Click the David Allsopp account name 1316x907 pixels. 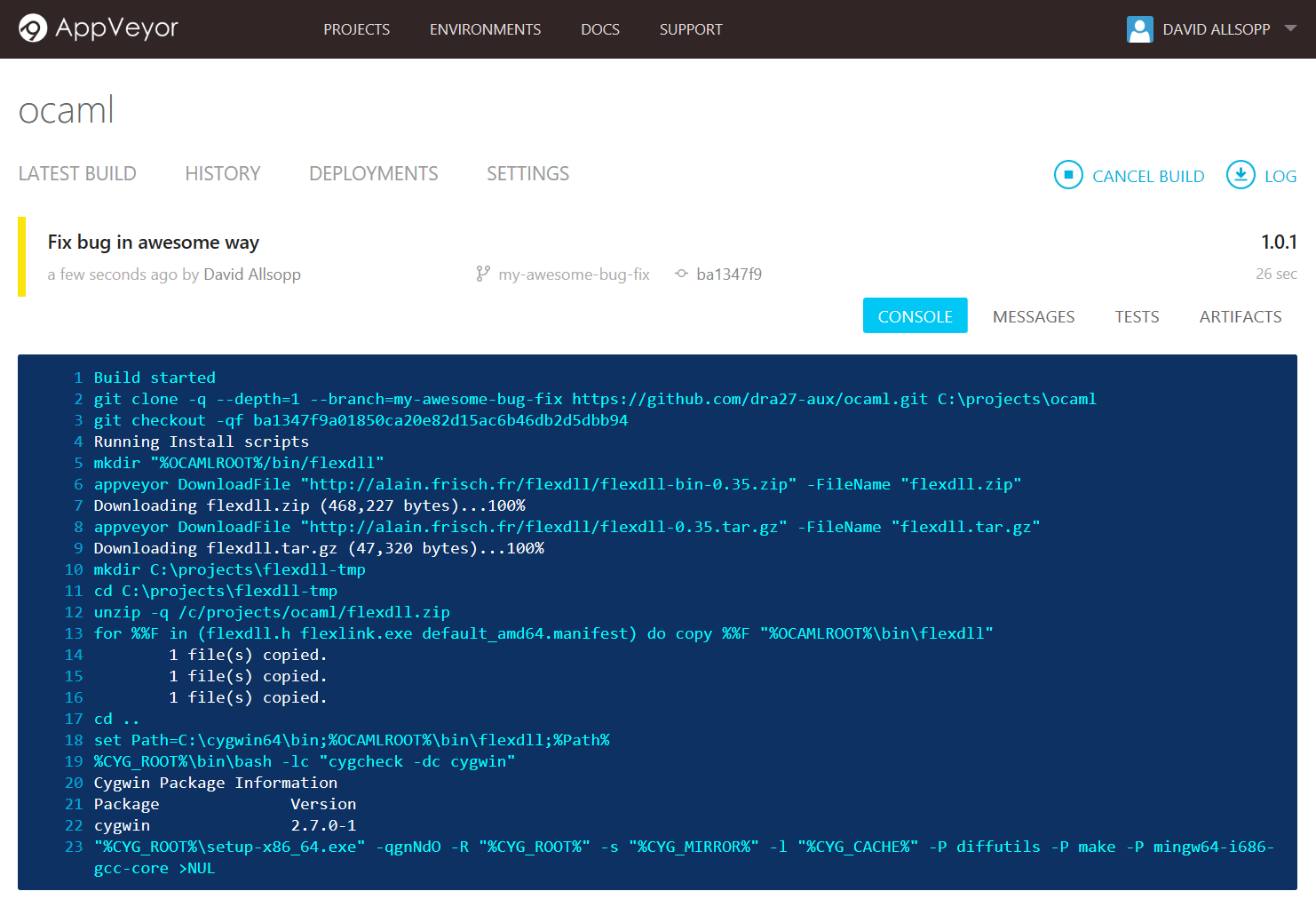click(1216, 29)
